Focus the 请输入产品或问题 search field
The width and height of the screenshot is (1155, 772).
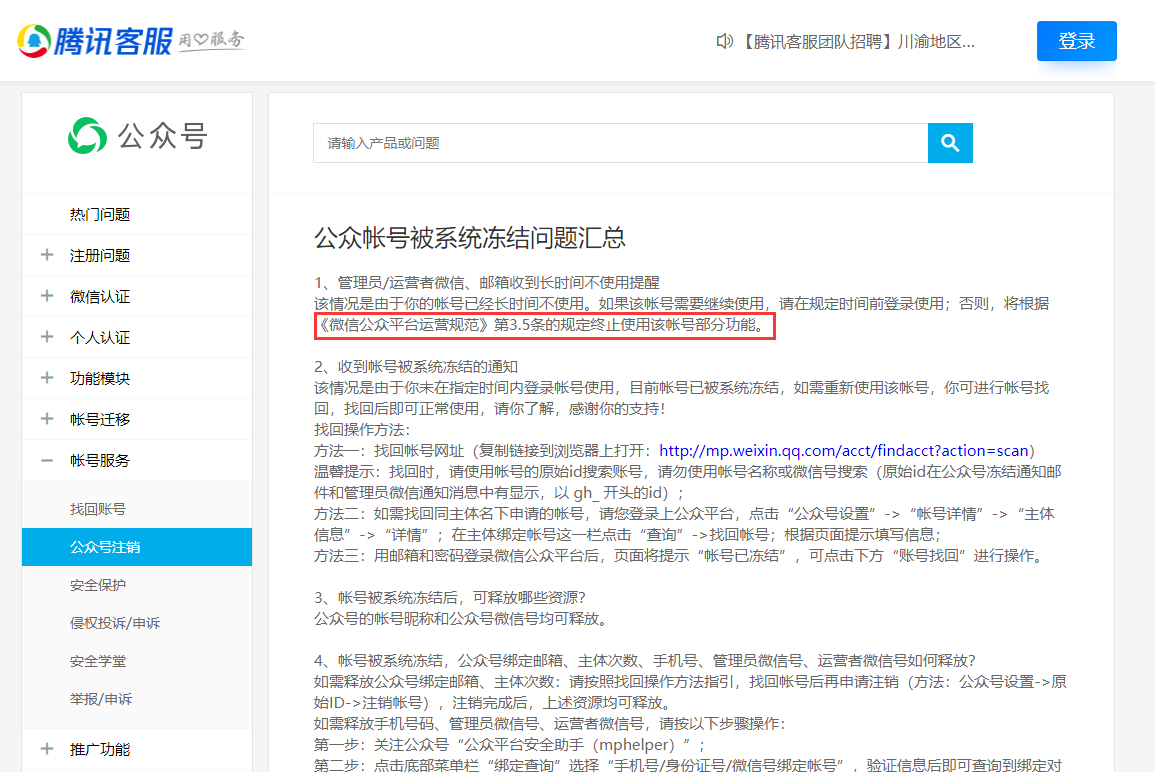(620, 143)
